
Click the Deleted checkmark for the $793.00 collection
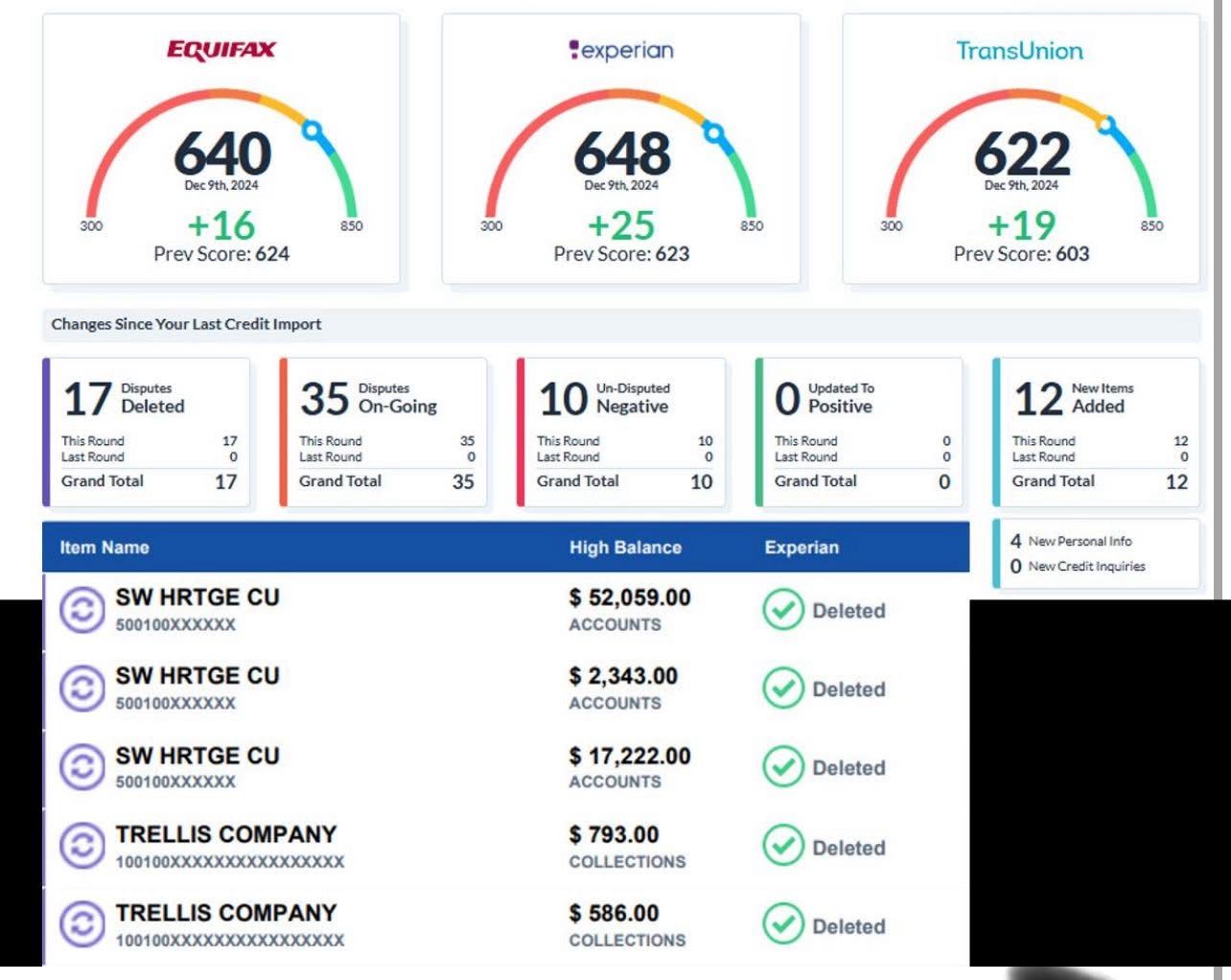click(x=783, y=847)
